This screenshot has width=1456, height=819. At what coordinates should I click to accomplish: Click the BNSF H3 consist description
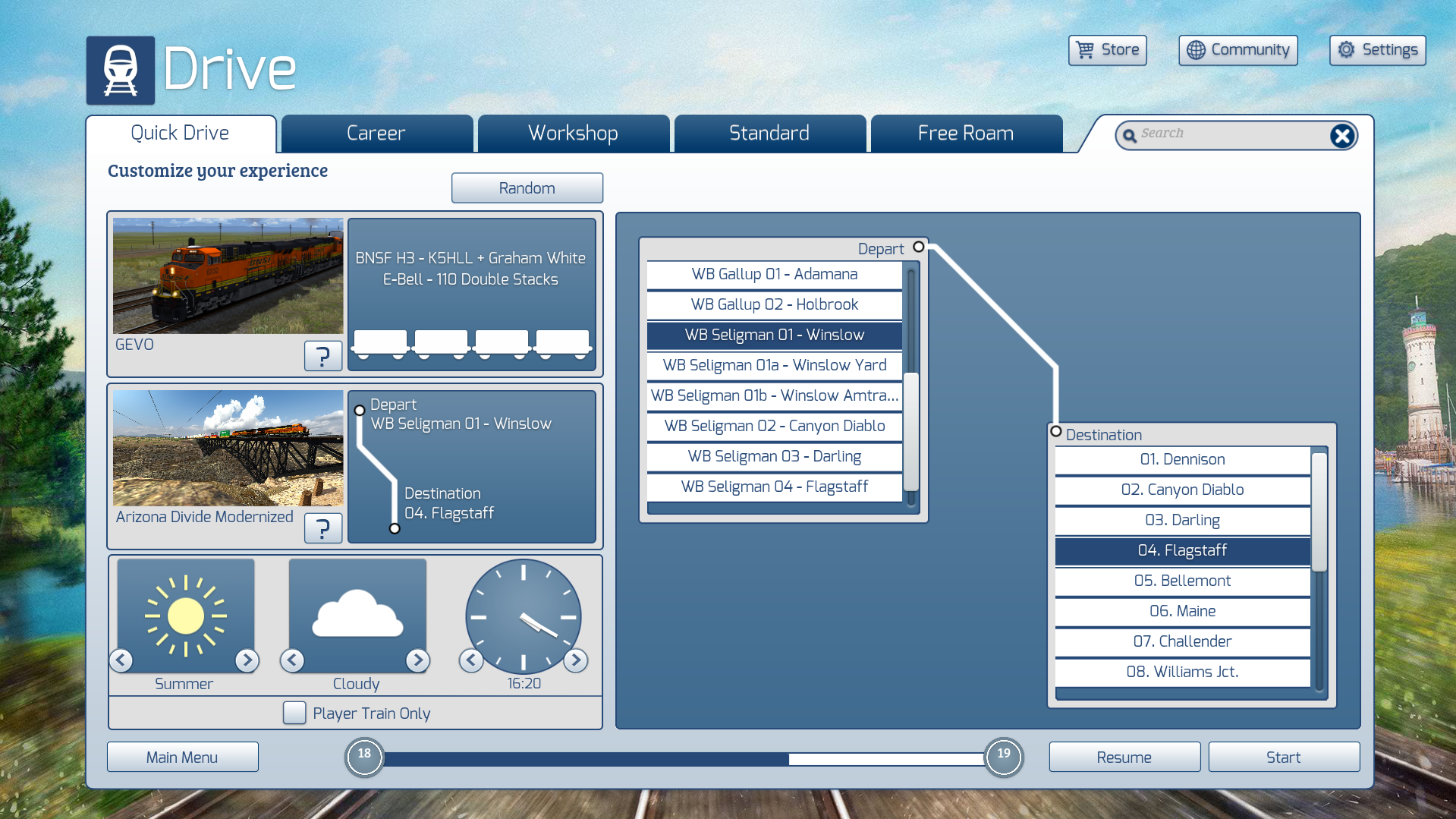(470, 269)
